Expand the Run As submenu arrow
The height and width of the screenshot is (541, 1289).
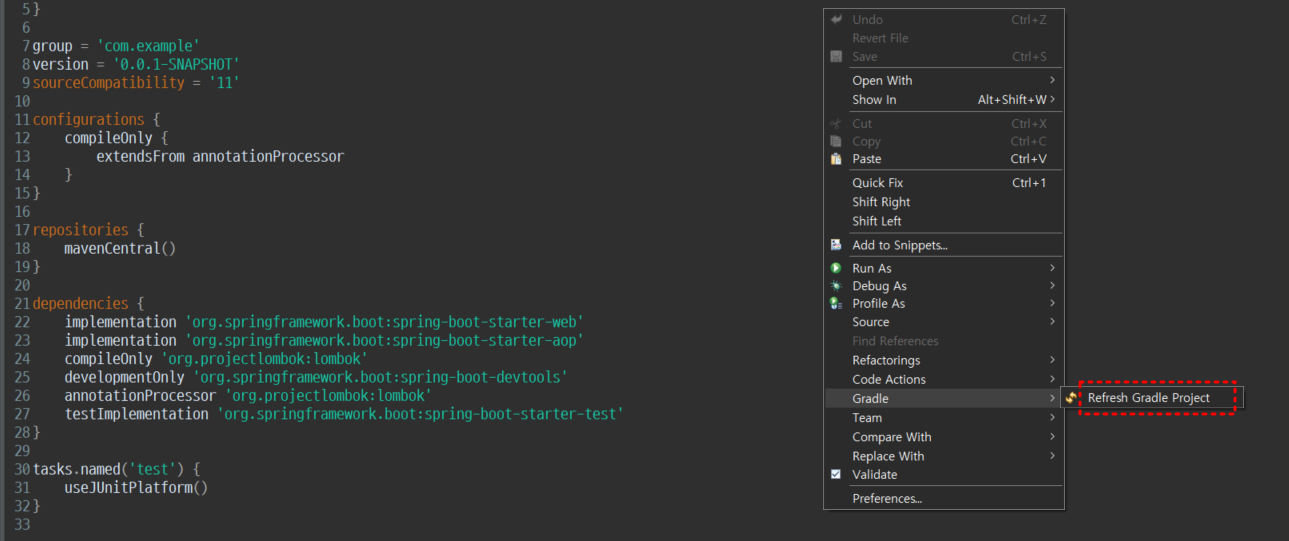click(x=1052, y=268)
